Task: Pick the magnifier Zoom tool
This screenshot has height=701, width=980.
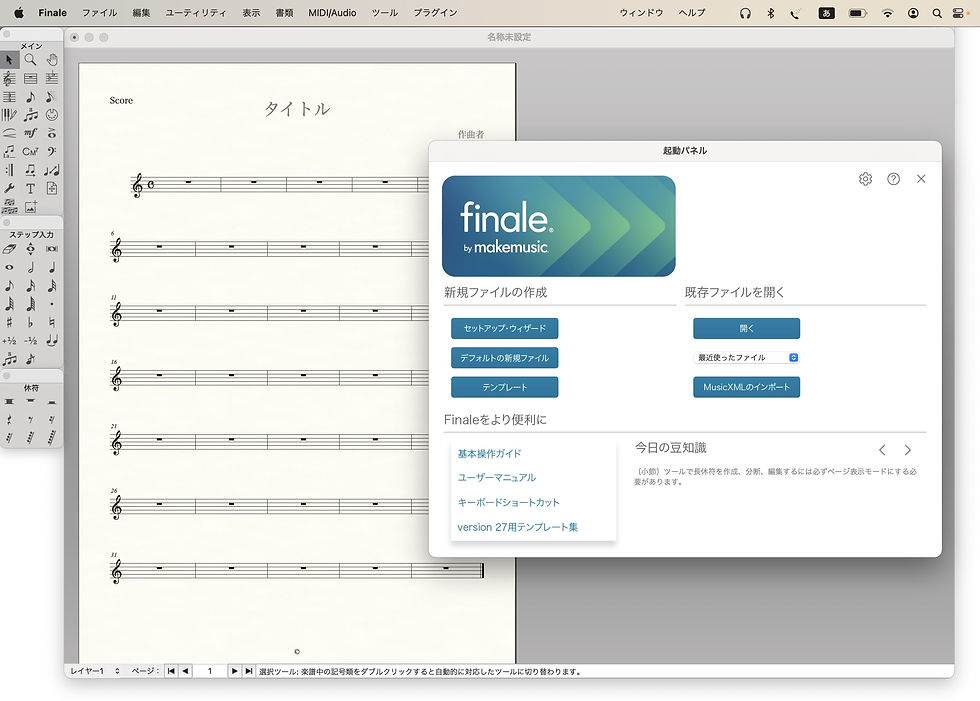Action: (31, 60)
